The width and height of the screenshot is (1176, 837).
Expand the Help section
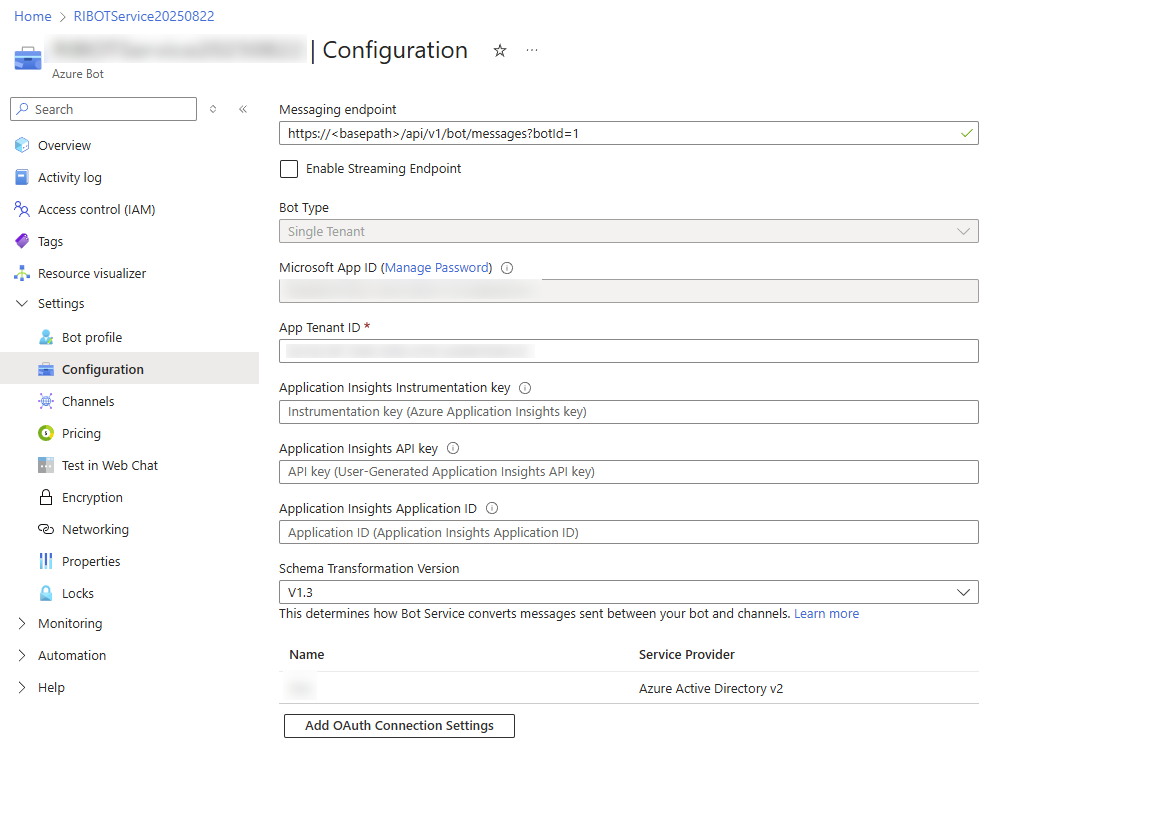tap(22, 688)
